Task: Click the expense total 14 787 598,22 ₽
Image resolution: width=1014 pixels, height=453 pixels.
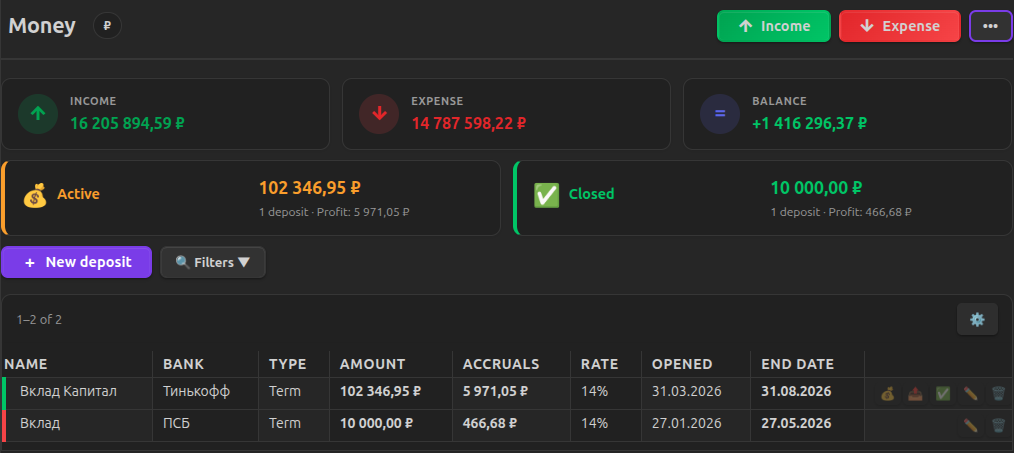Action: [468, 123]
